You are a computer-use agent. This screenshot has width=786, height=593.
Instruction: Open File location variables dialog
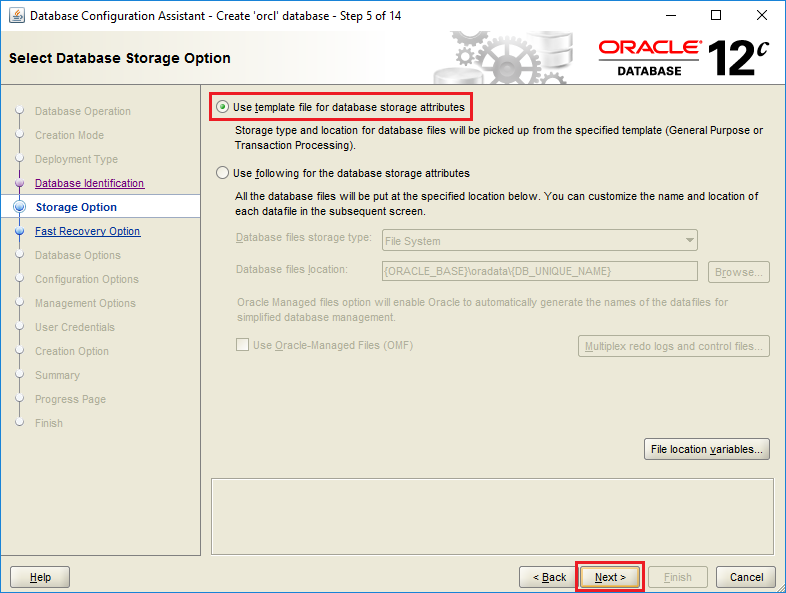(x=706, y=449)
